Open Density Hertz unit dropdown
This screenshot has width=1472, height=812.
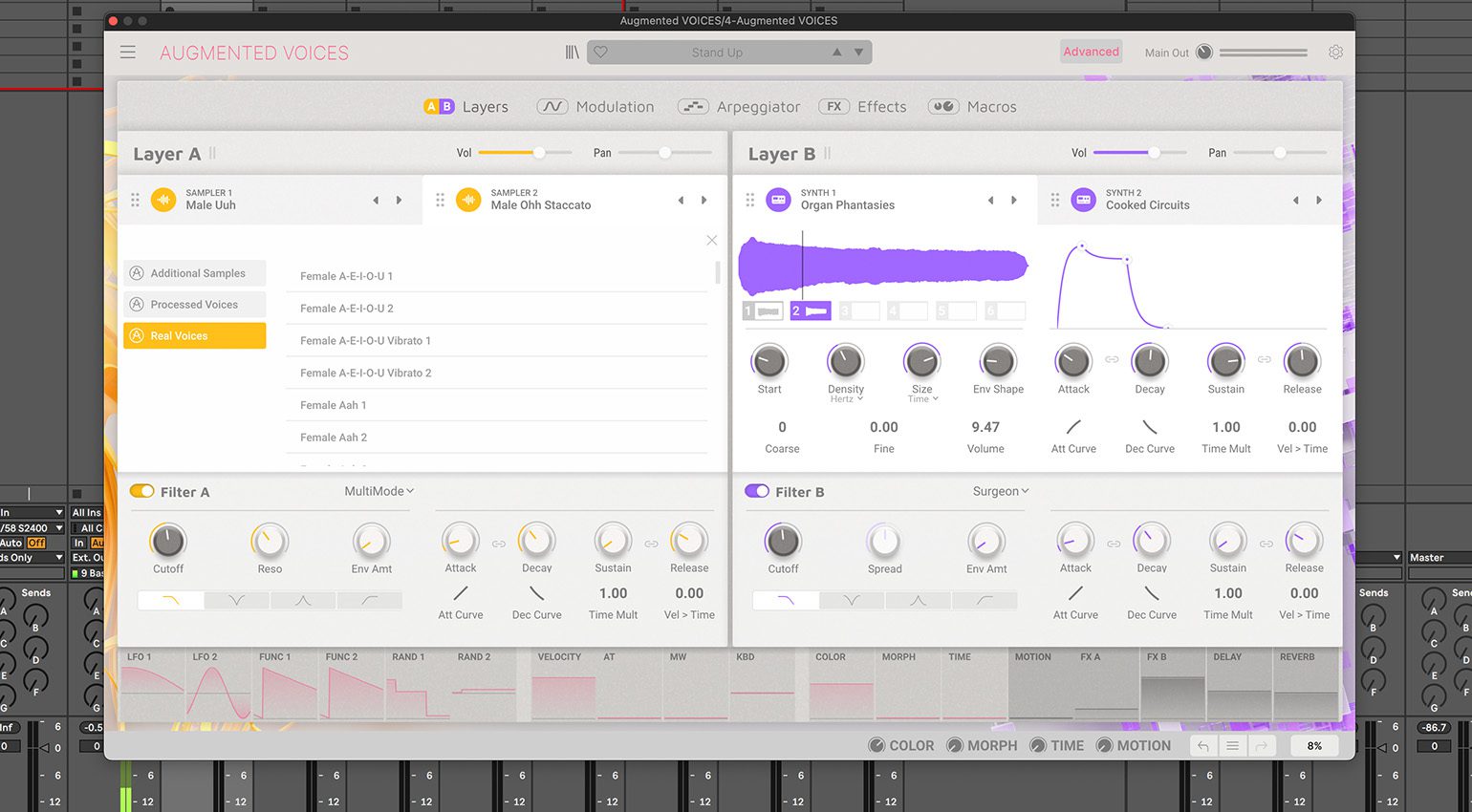[x=846, y=399]
